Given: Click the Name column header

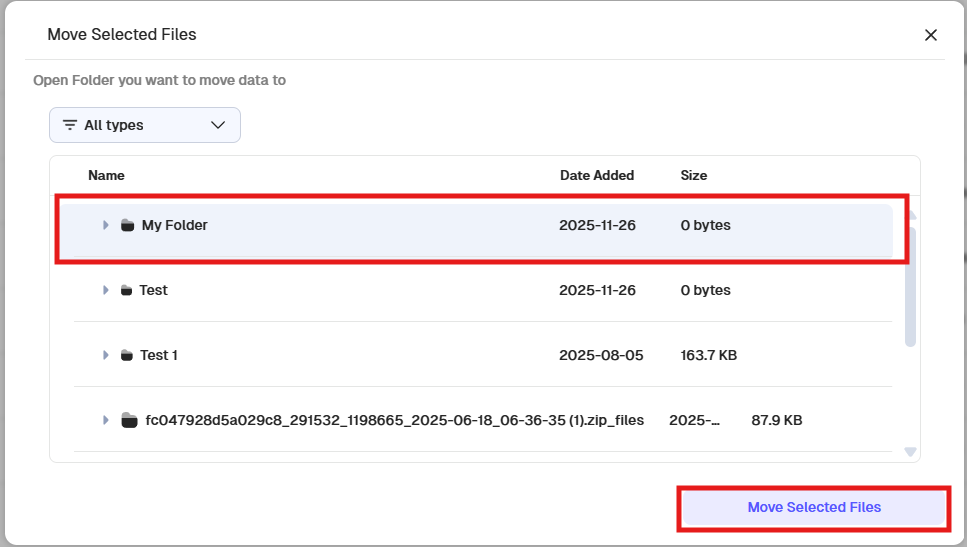Looking at the screenshot, I should point(106,175).
